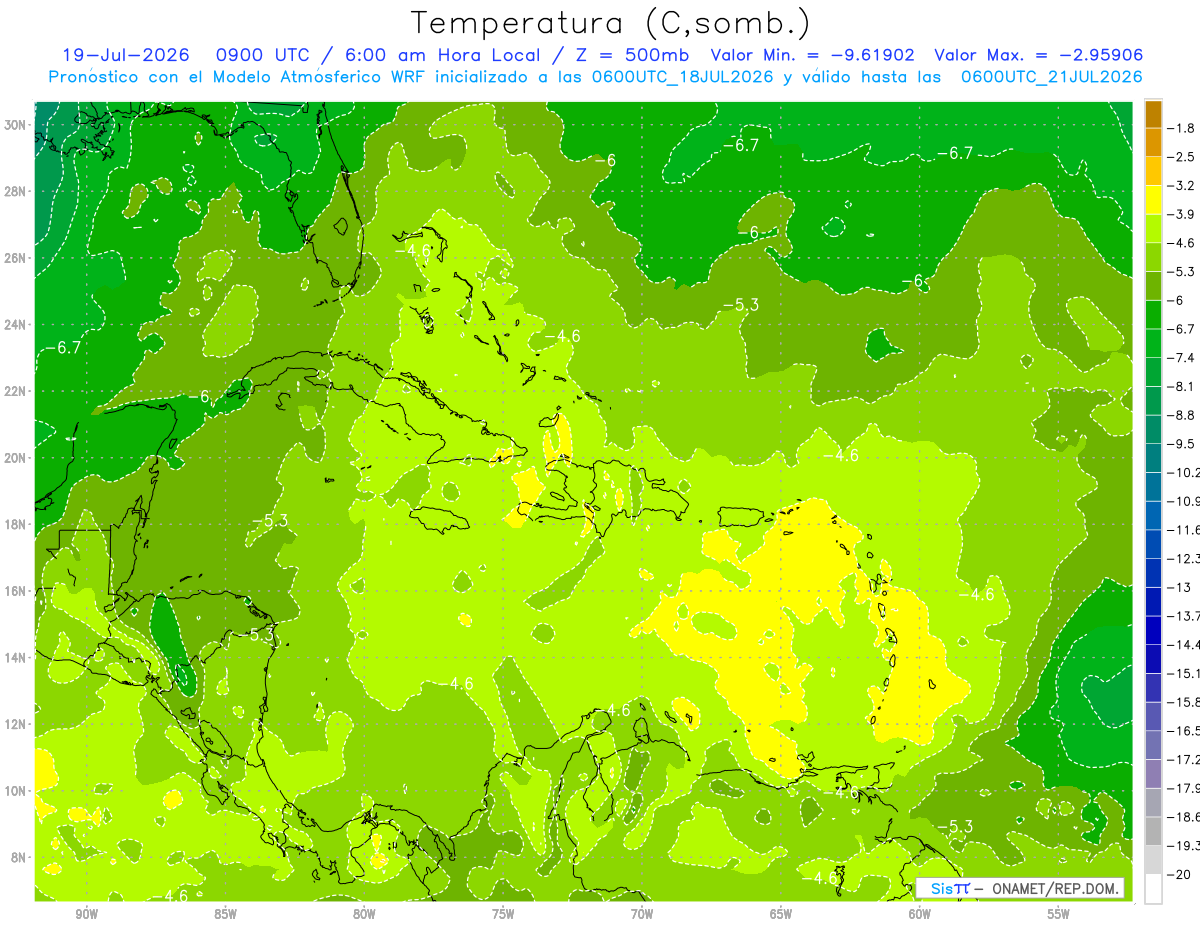Select the "Z = 500mb" level text
1200x927 pixels.
633,55
